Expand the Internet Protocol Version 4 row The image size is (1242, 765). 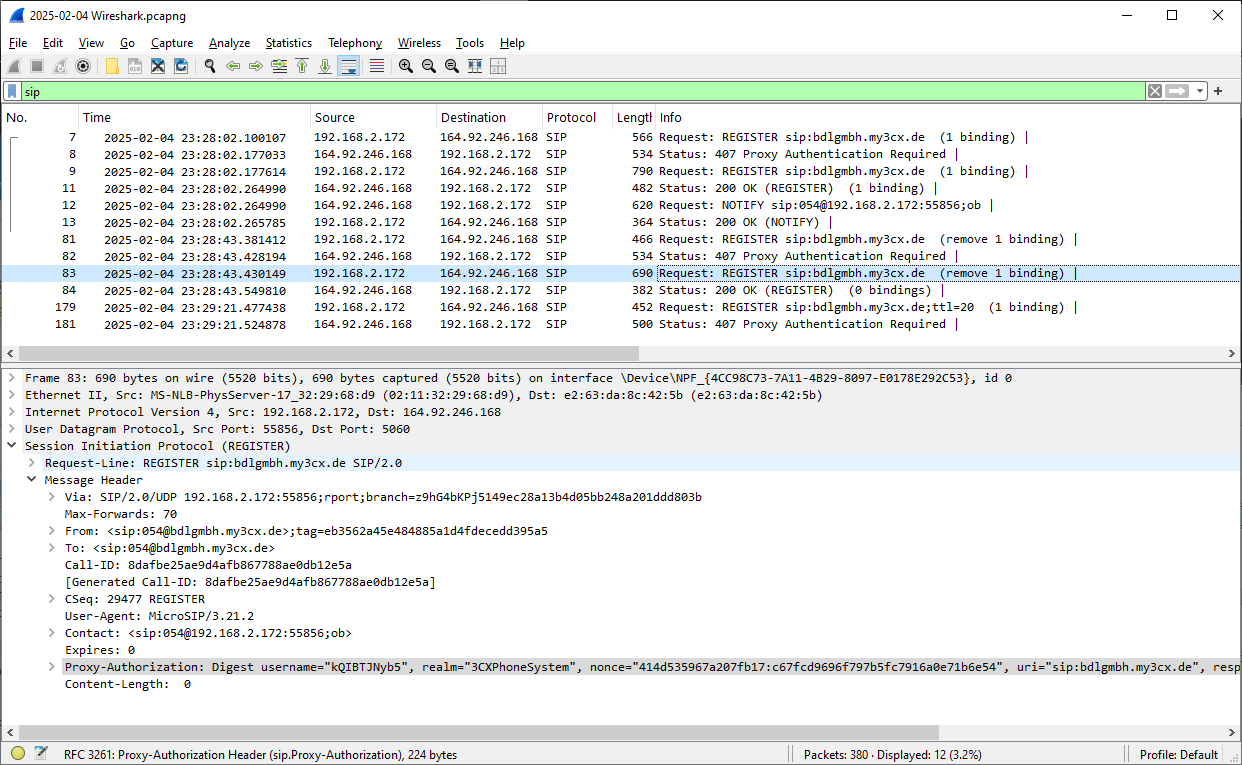coord(12,412)
